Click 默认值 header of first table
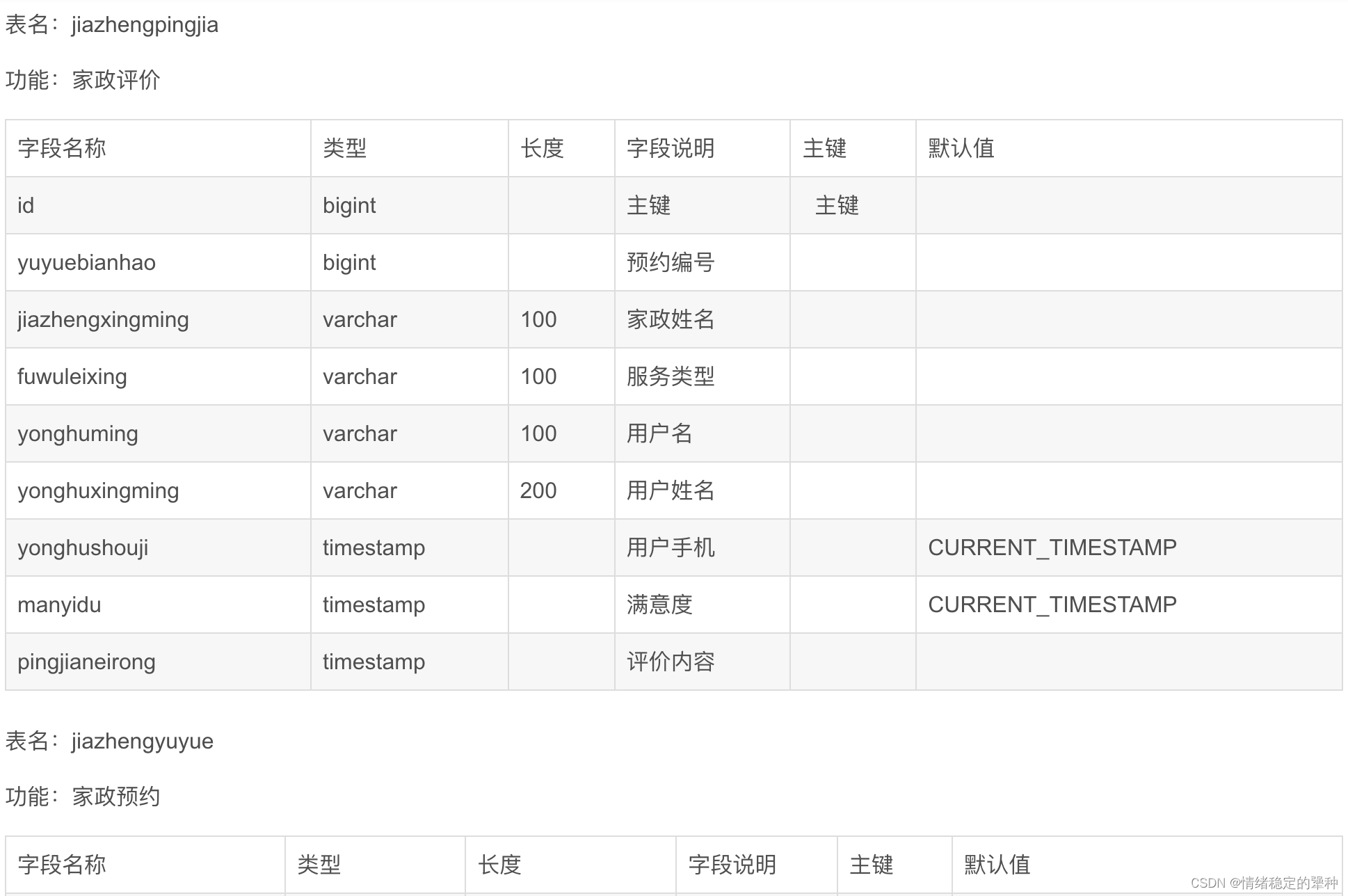Screen dimensions: 1348x896 pos(961,148)
